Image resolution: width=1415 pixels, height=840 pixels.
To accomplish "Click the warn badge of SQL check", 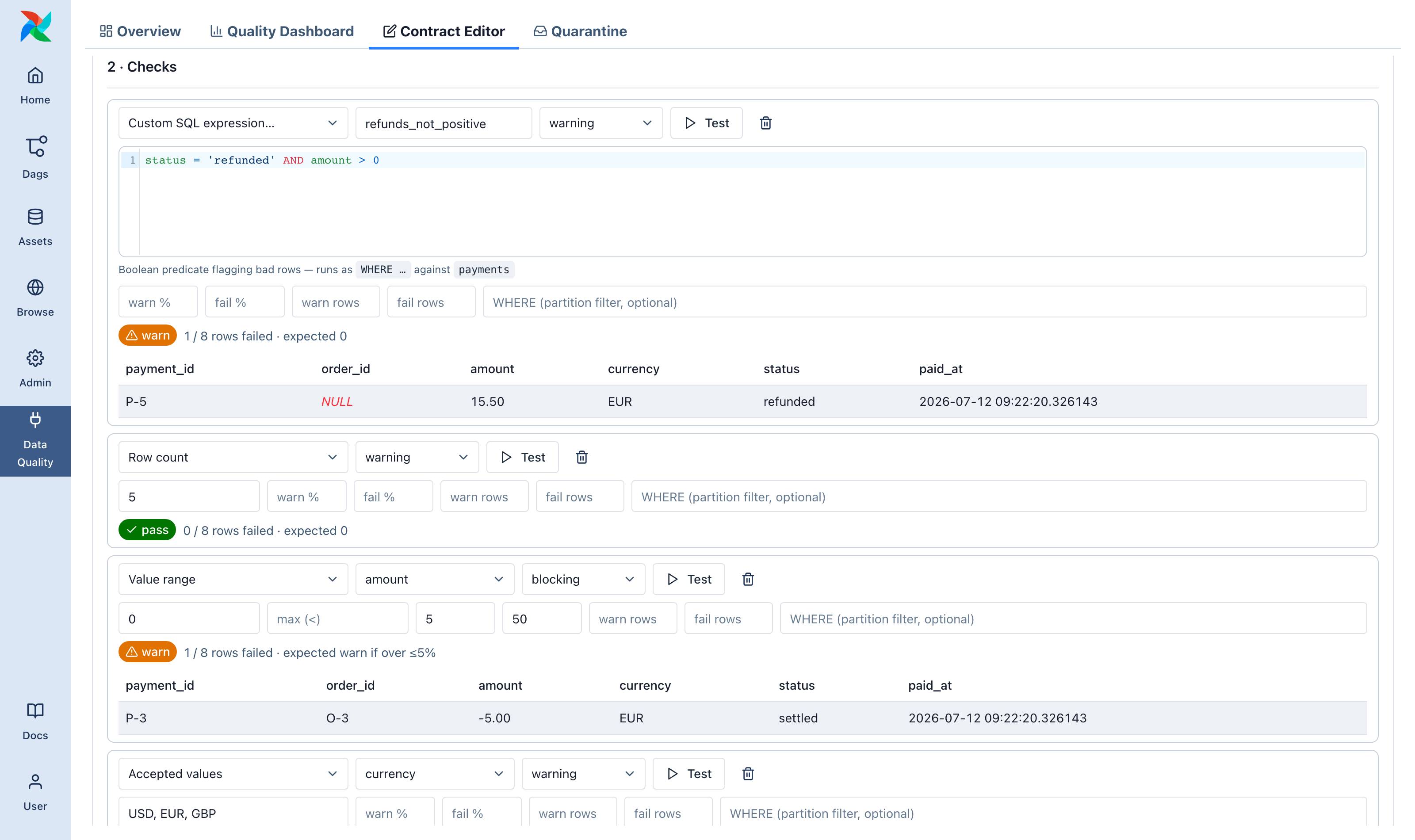I will point(148,336).
